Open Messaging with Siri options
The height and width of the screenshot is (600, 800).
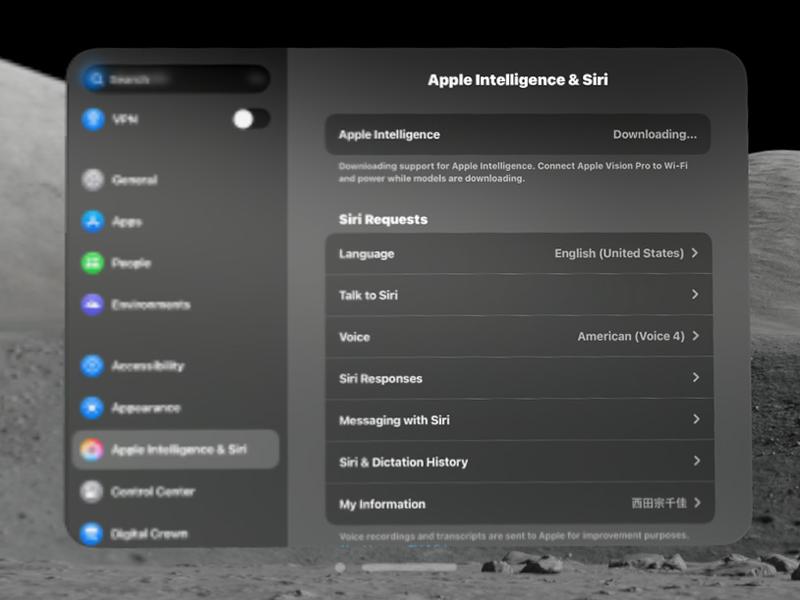(518, 420)
